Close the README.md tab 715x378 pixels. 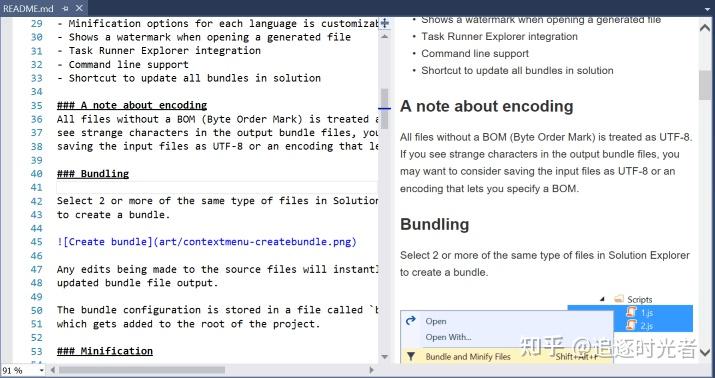click(79, 8)
